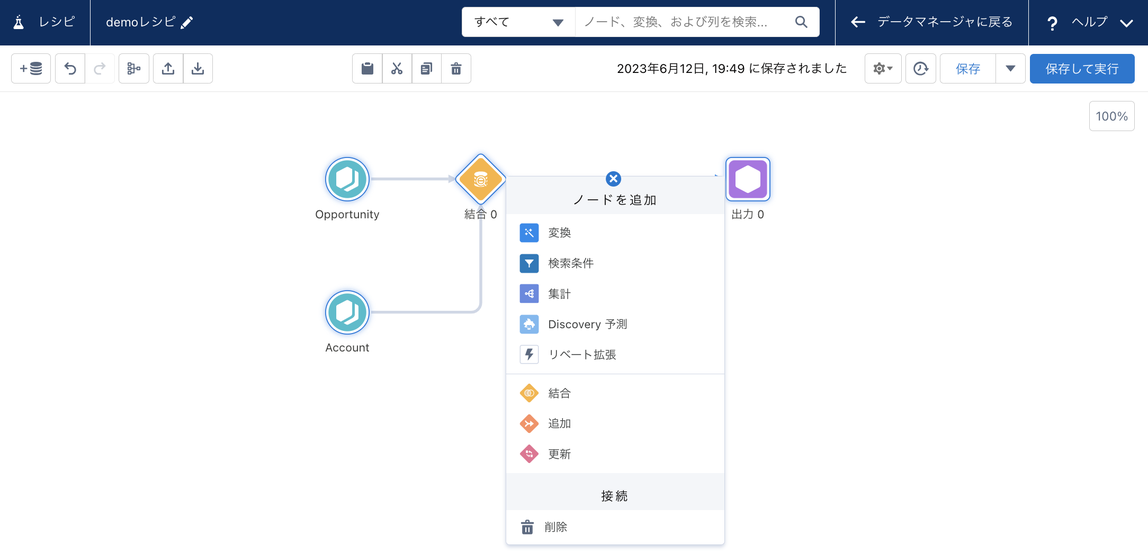Click the node search input field
Screen dimensions: 1148x555
coord(685,22)
